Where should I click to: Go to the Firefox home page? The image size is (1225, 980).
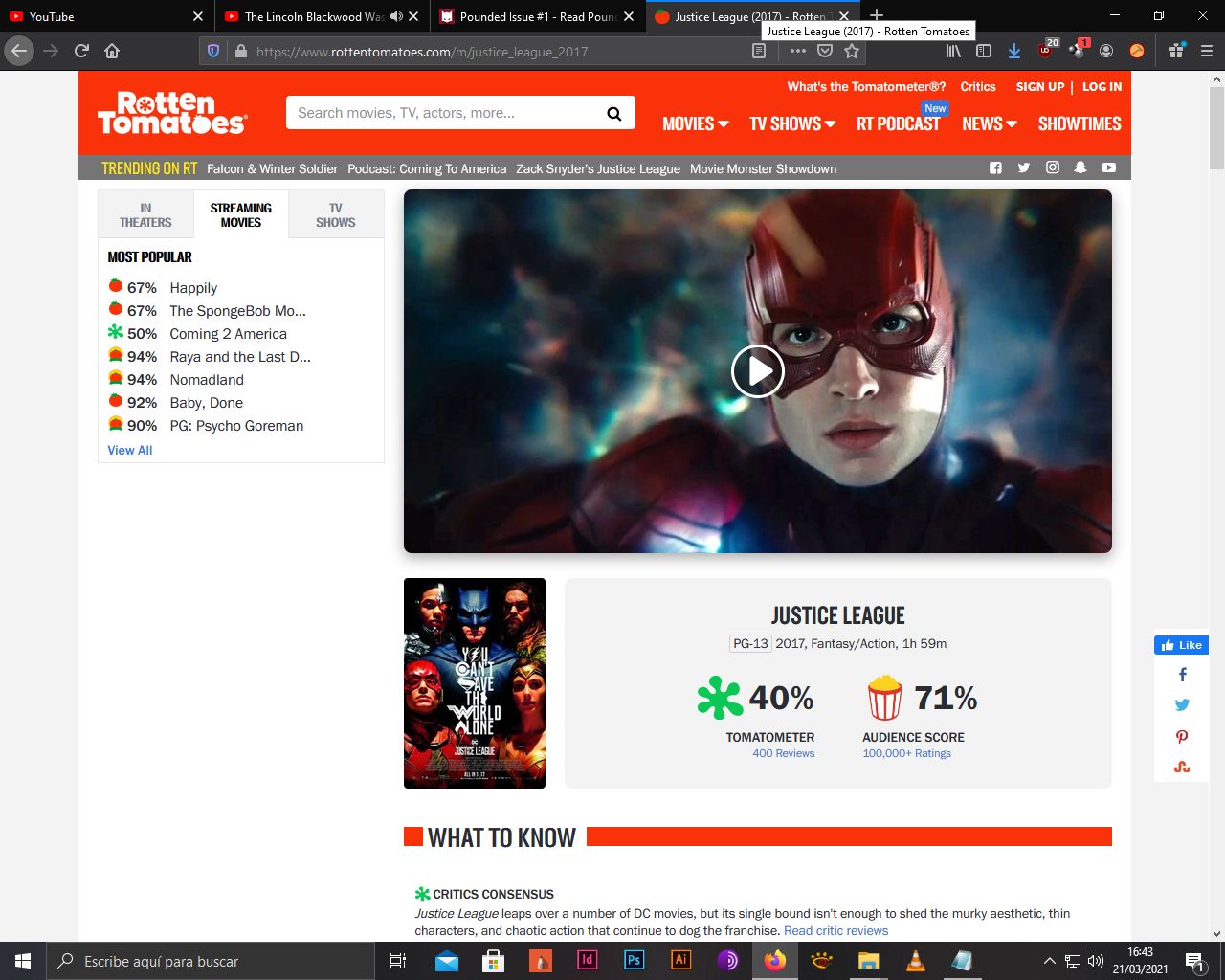112,51
